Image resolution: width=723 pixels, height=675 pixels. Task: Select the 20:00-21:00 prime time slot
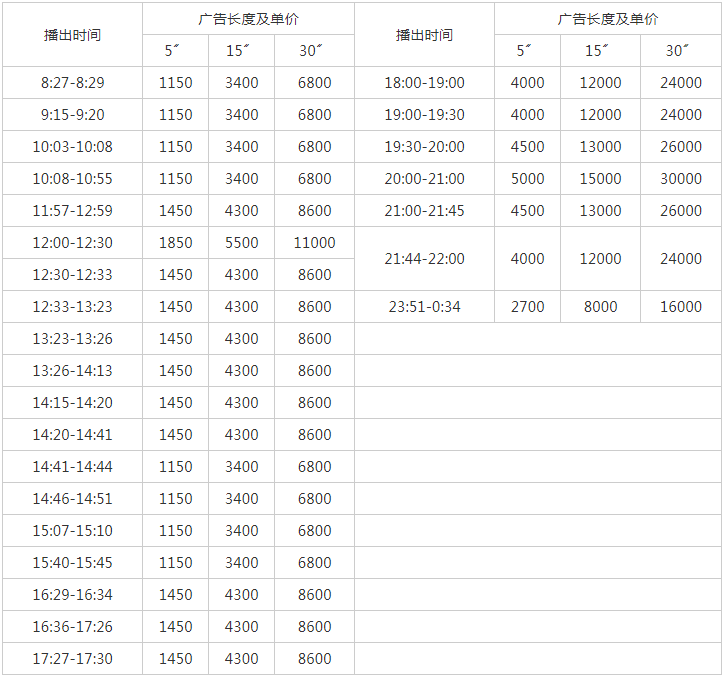click(x=425, y=178)
